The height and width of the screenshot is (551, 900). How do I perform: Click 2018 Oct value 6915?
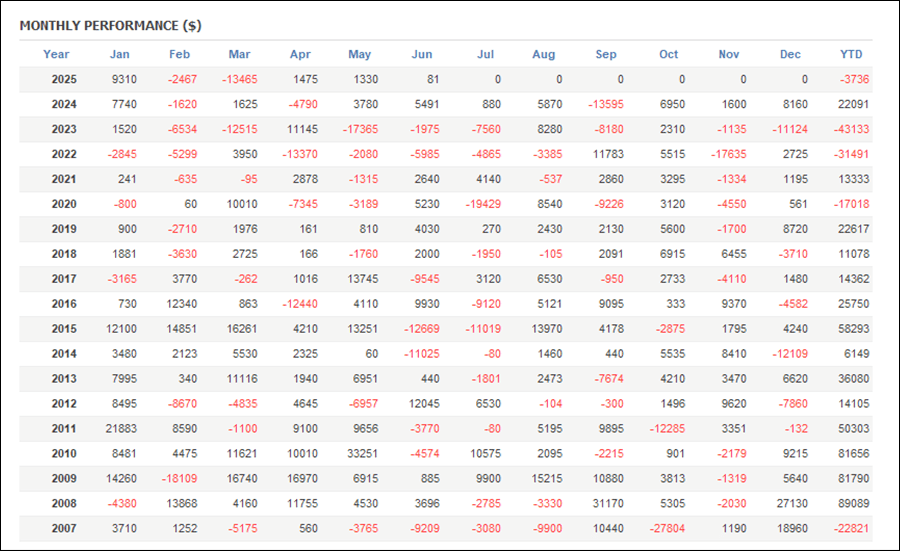[x=673, y=254]
